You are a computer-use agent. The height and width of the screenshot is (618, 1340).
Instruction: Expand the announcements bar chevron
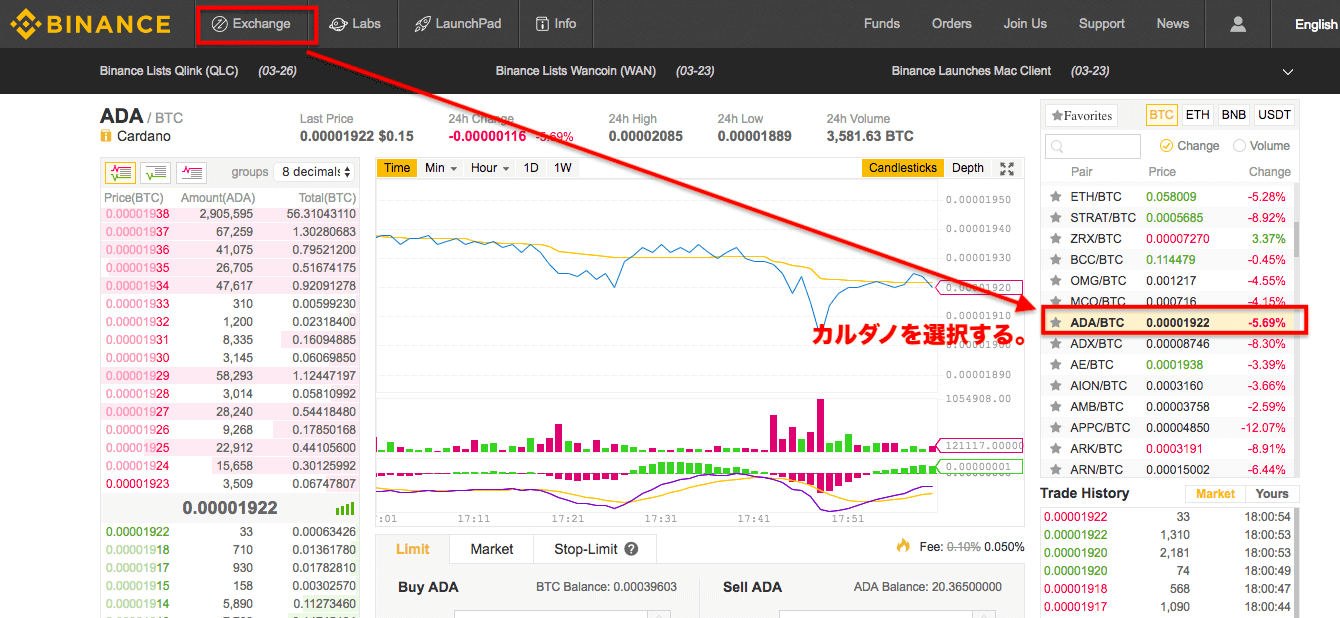click(x=1288, y=72)
